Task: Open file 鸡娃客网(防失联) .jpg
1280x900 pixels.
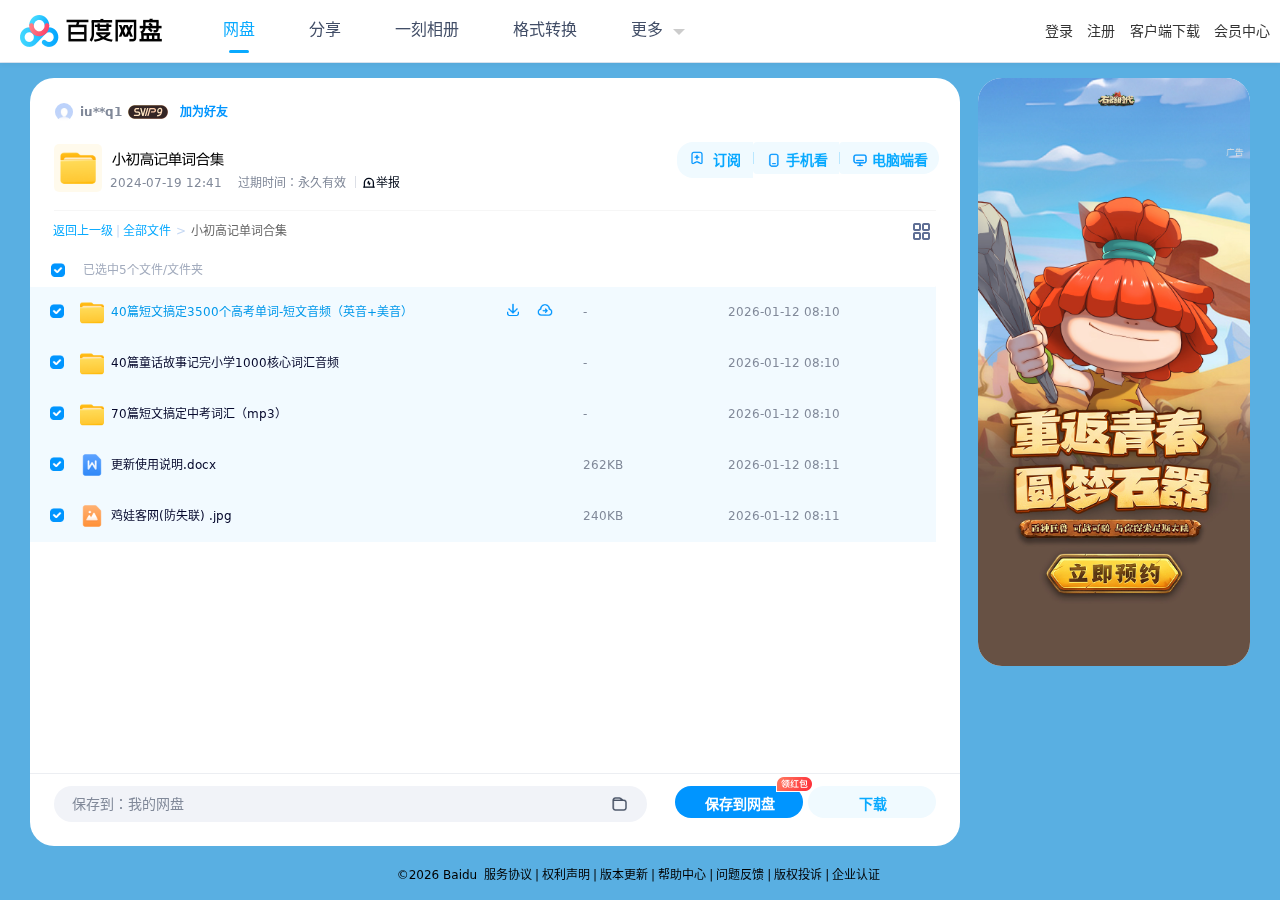Action: click(171, 516)
